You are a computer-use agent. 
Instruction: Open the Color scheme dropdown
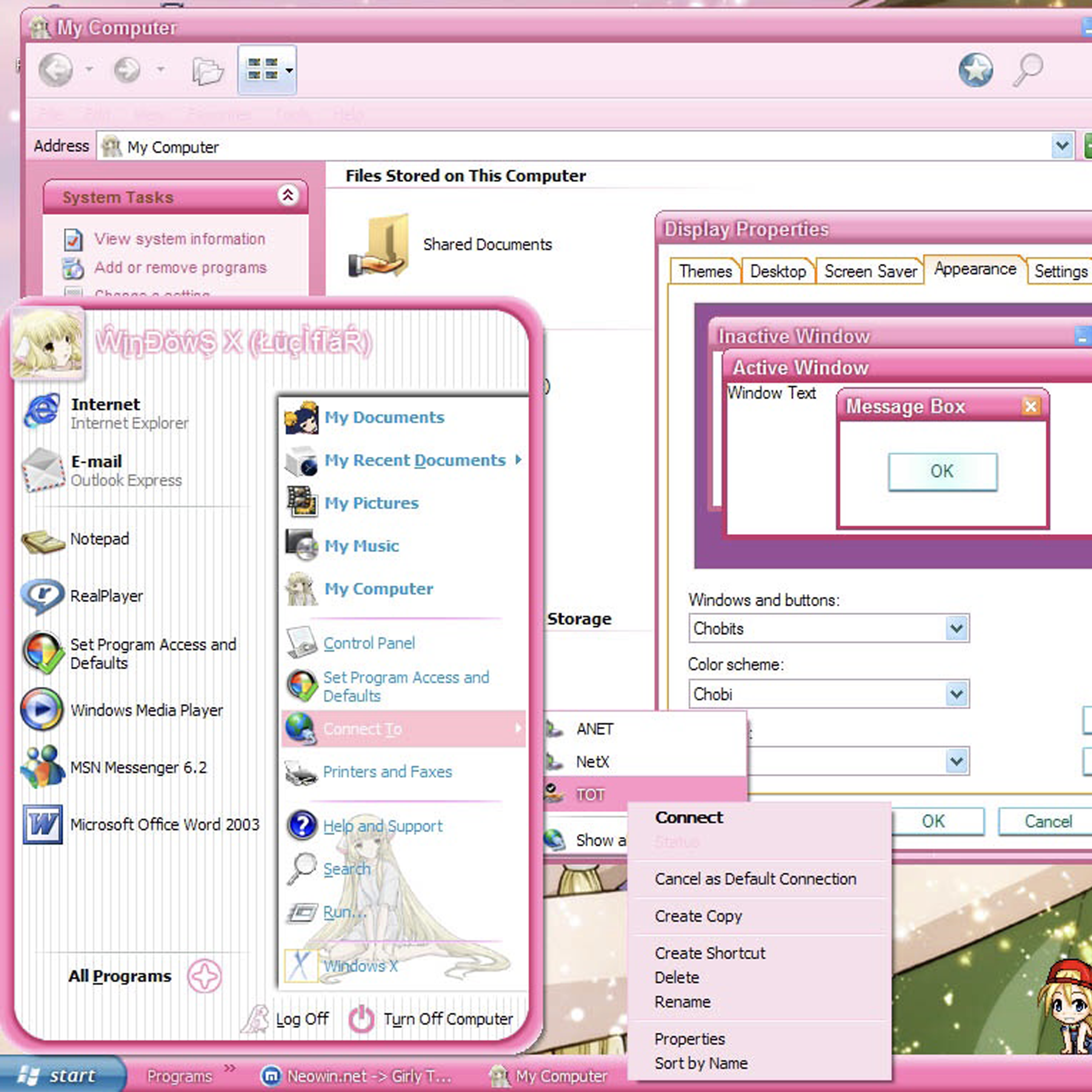pyautogui.click(x=956, y=694)
